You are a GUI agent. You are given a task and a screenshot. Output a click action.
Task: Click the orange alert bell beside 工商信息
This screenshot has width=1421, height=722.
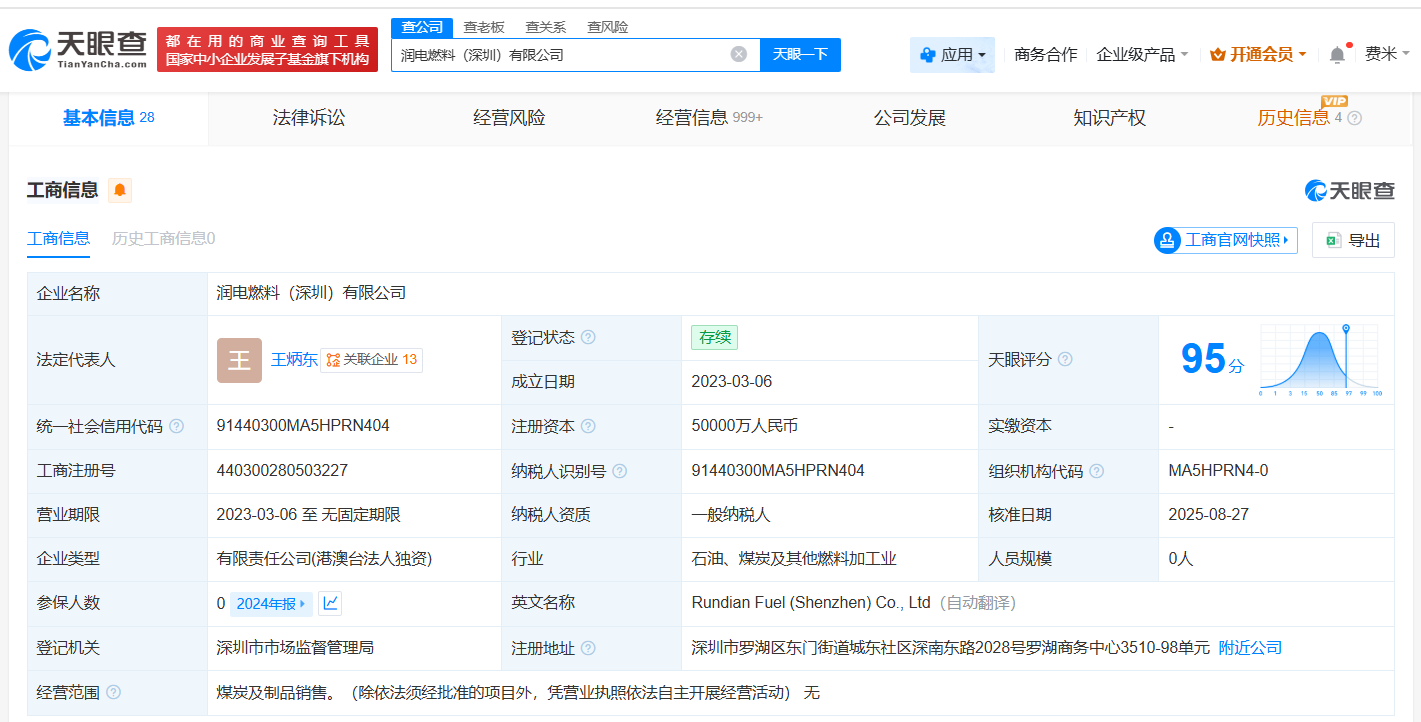[x=120, y=190]
